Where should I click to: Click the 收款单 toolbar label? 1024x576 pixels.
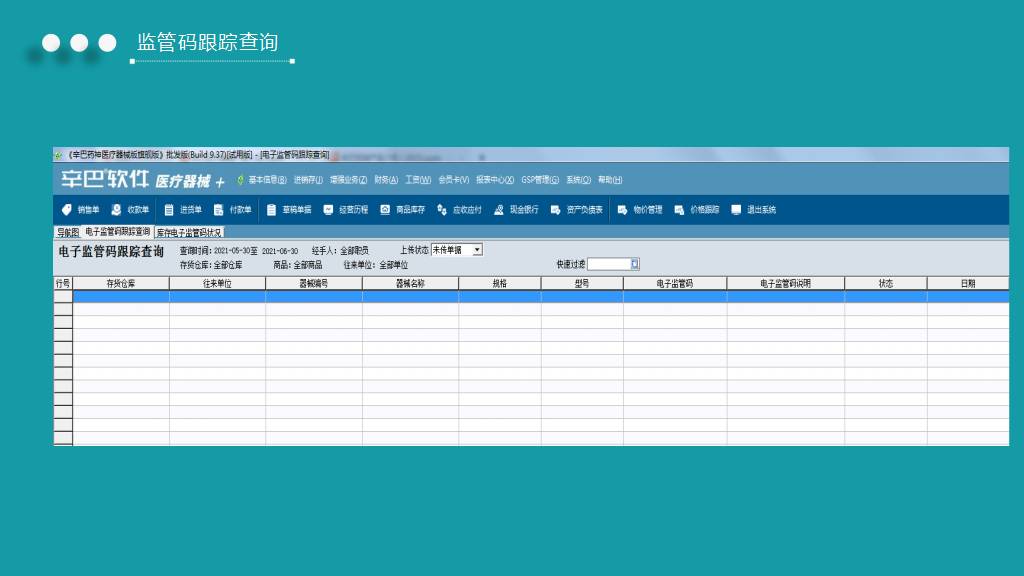point(138,210)
